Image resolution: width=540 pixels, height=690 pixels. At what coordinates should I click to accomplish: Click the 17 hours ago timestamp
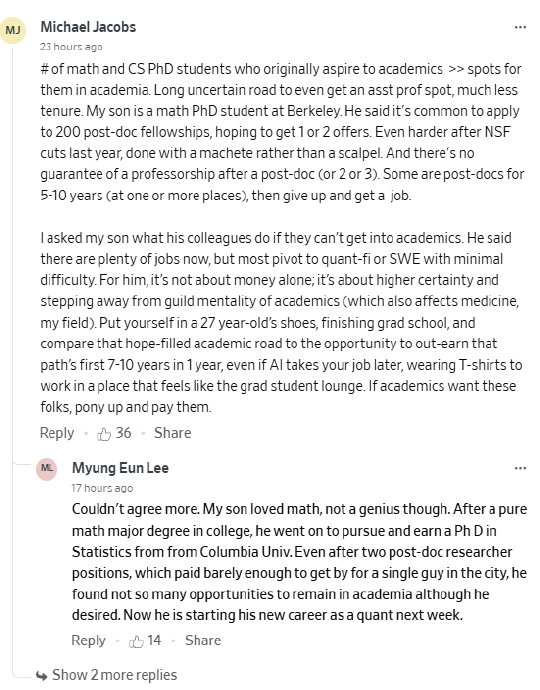[x=102, y=488]
